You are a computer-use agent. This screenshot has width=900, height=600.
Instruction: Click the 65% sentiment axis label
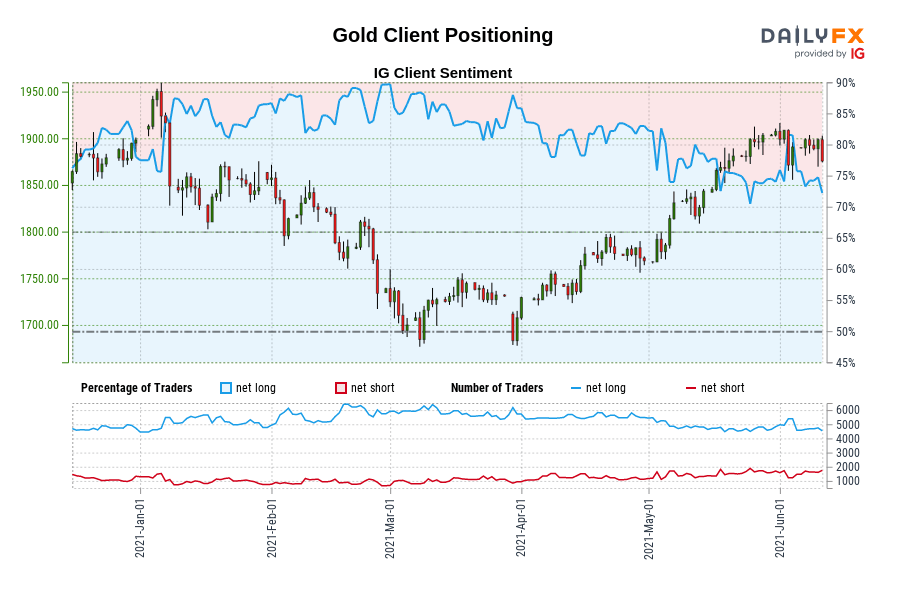(x=845, y=238)
